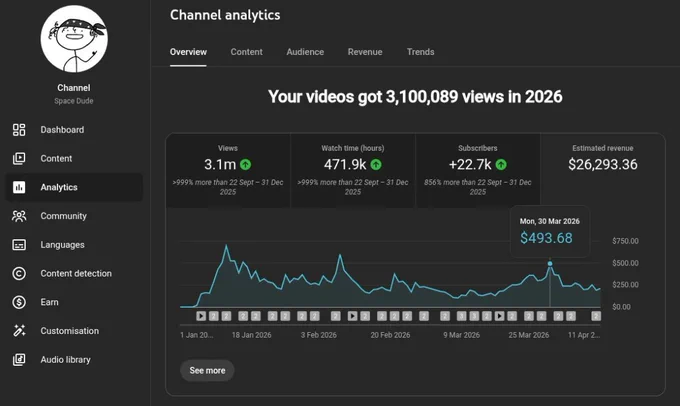
Task: Click the 'Your videos got 3,100,089 views' headline
Action: tap(415, 96)
